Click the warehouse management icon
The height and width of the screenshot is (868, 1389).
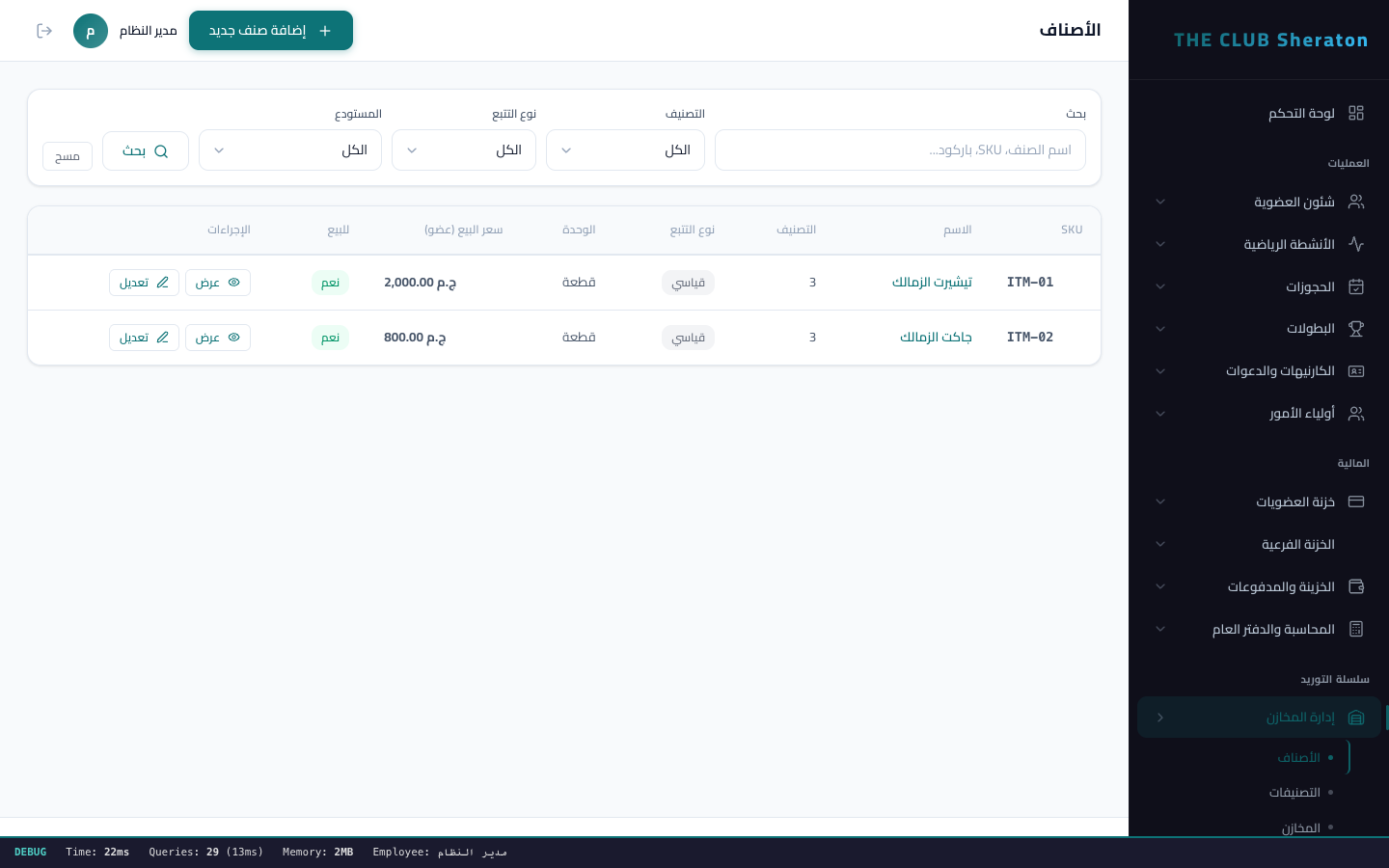1356,718
